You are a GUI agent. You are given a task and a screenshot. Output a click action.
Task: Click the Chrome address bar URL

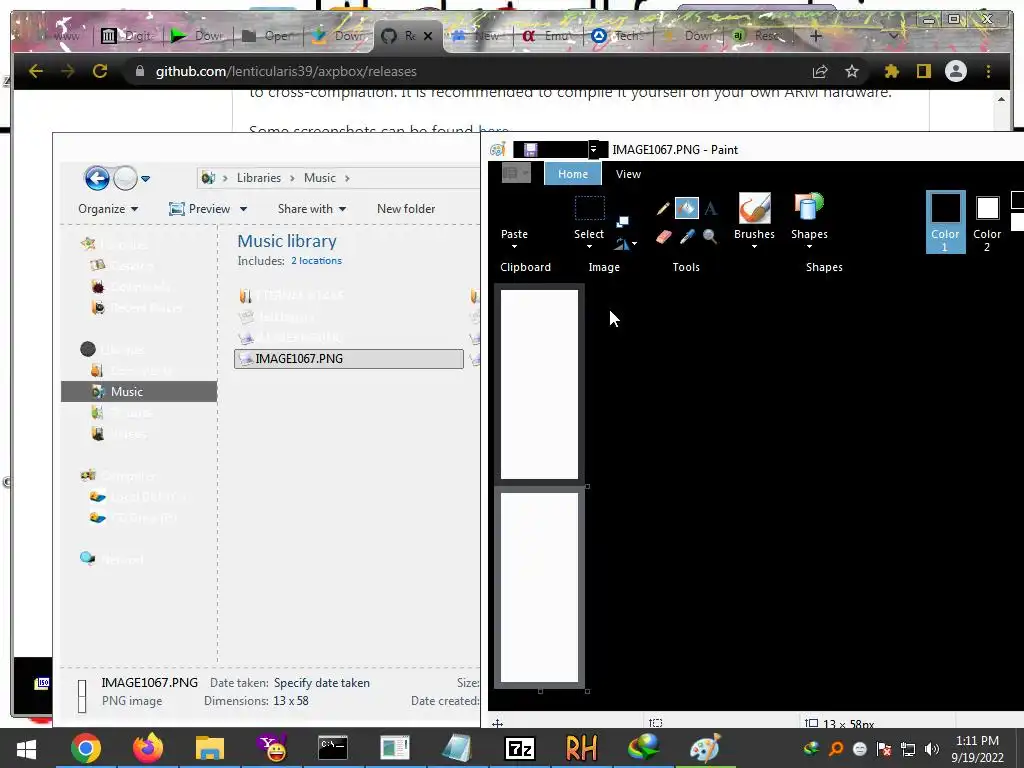click(286, 71)
